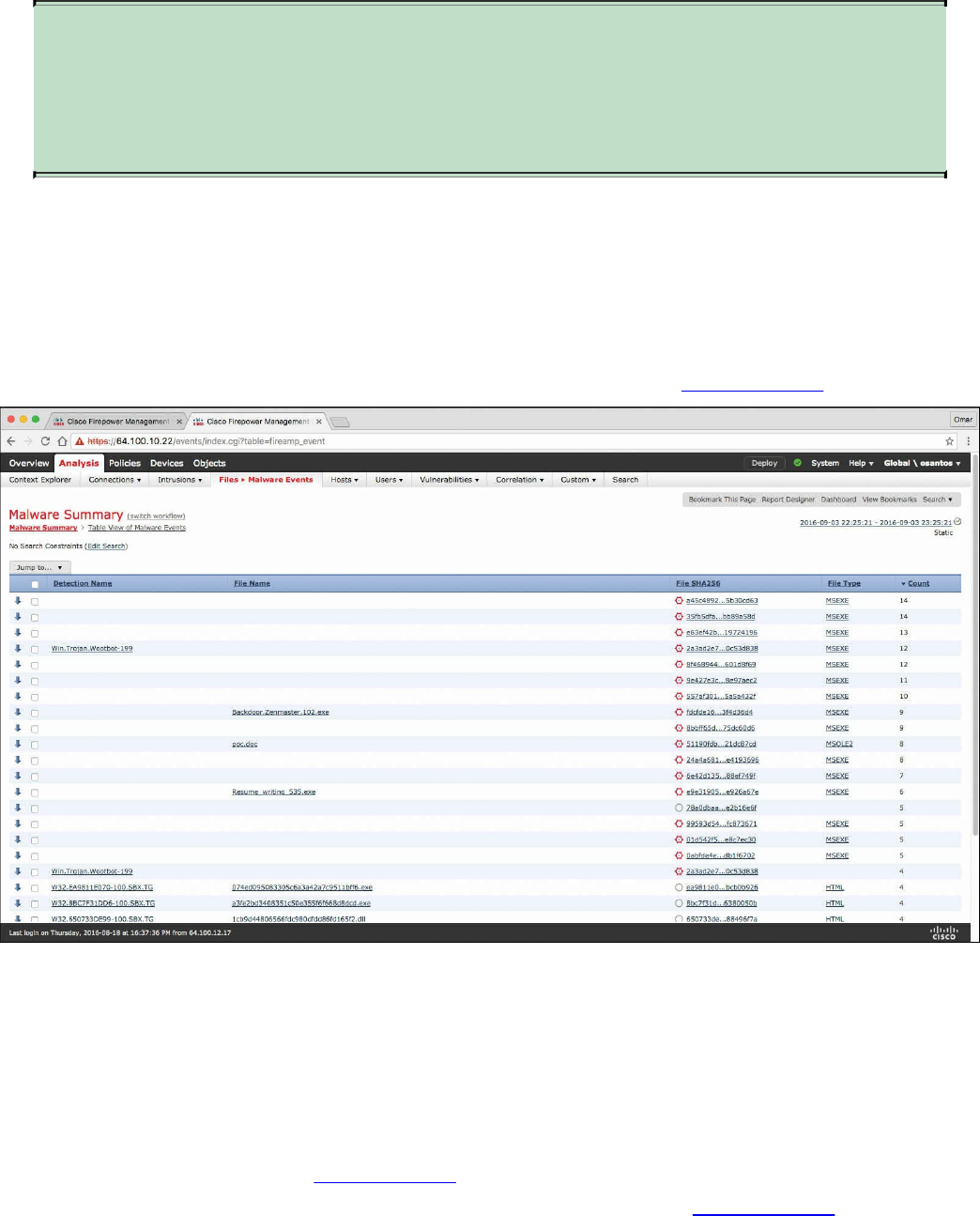This screenshot has height=1216, width=980.
Task: Click the Edit Search link
Action: (x=106, y=546)
